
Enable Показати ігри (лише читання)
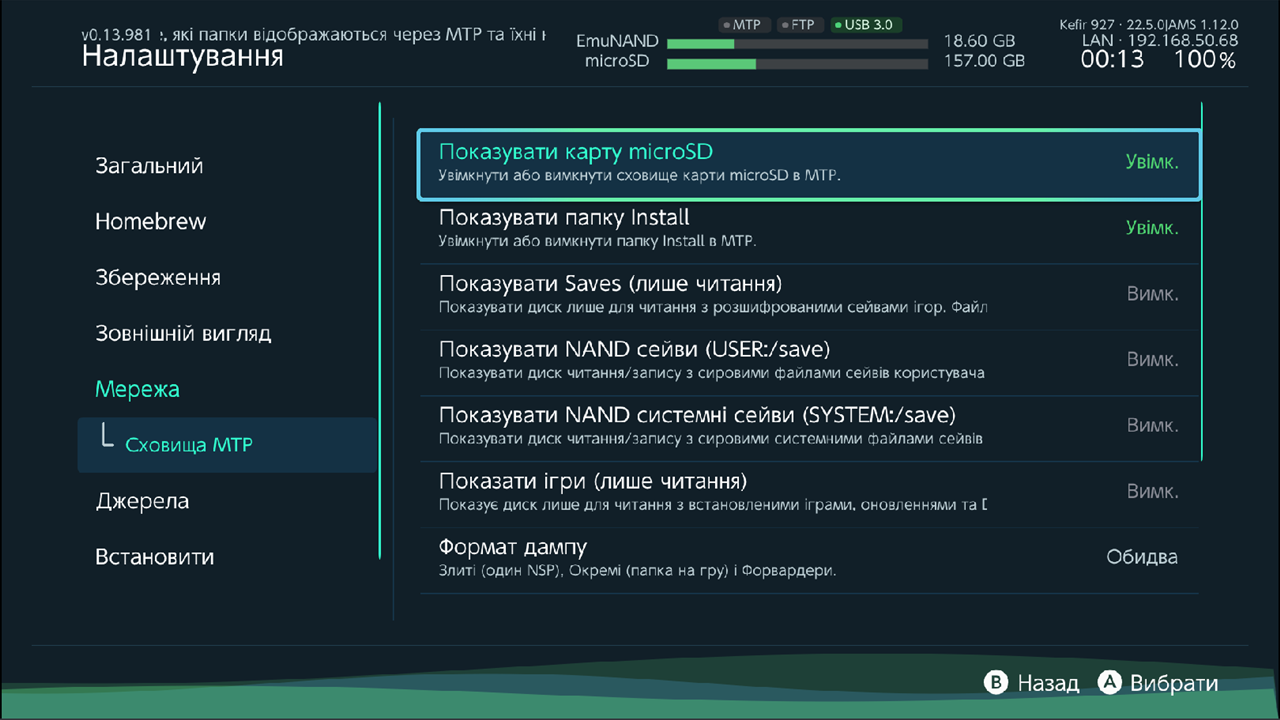(x=809, y=493)
